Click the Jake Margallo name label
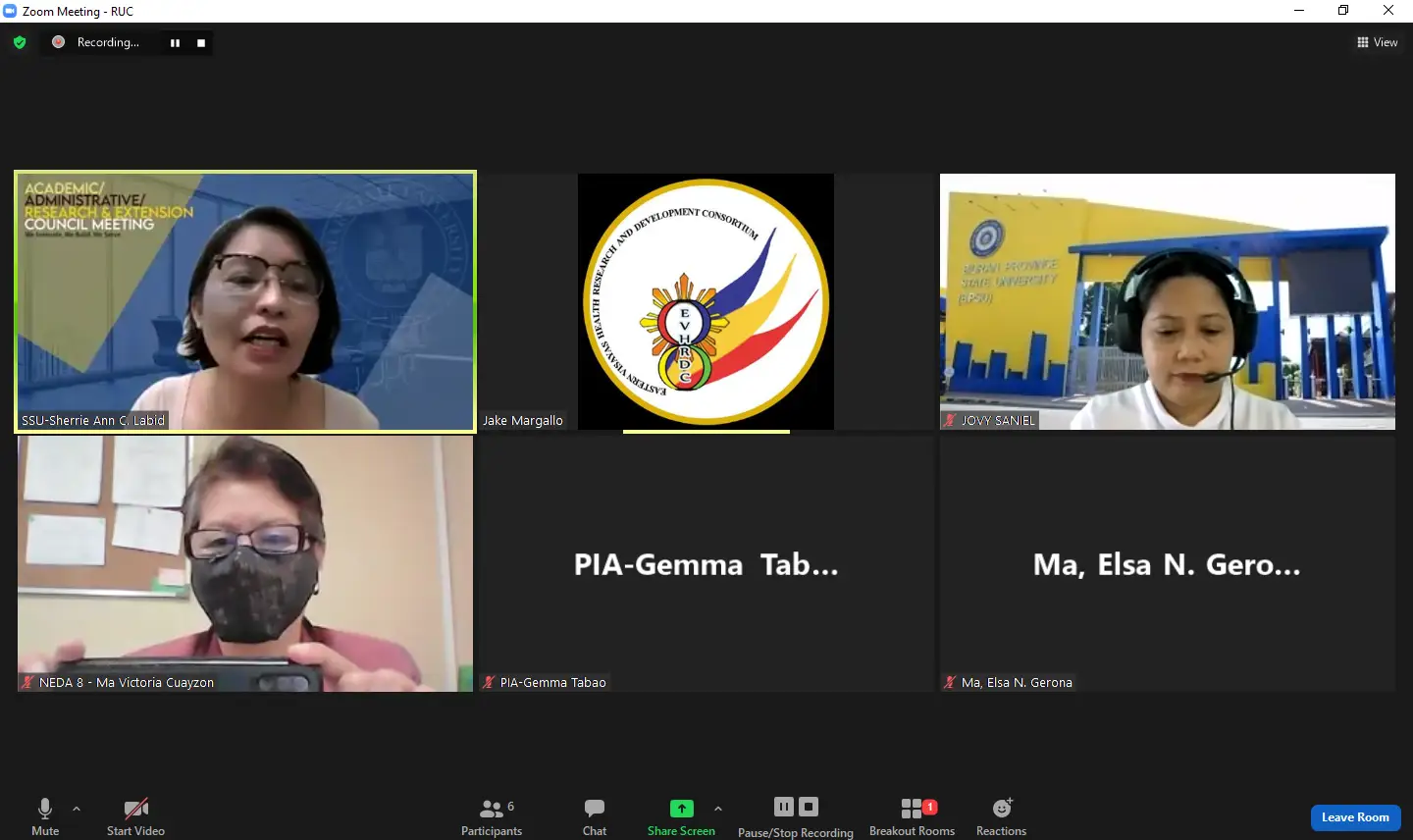1413x840 pixels. pos(522,420)
